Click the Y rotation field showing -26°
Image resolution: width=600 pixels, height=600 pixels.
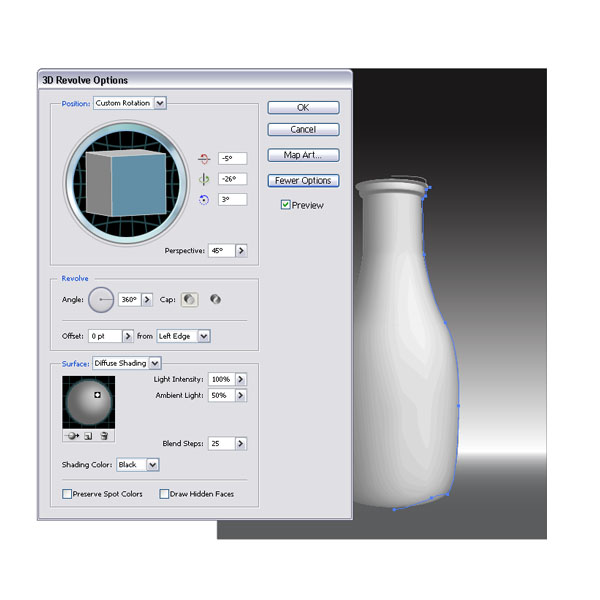pos(233,179)
